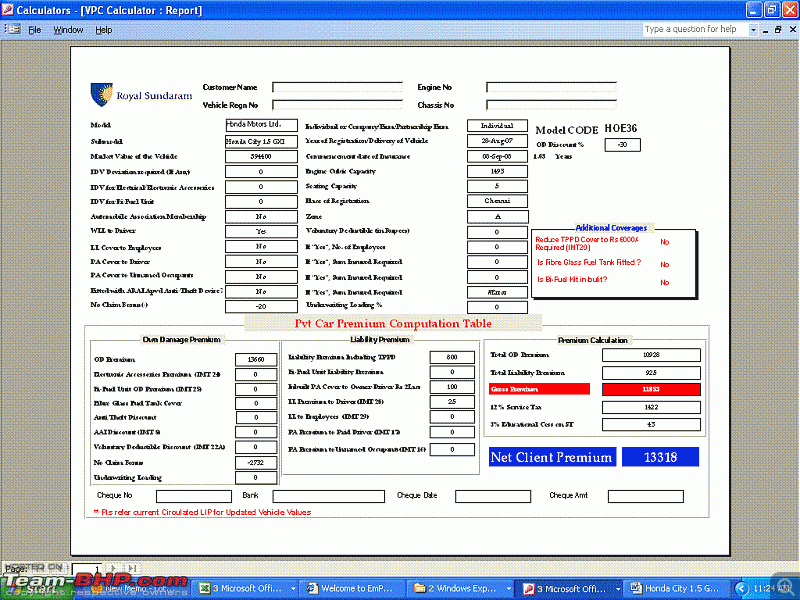Click the 'Is Bi-Fuel Kit in built' No value

tap(664, 282)
